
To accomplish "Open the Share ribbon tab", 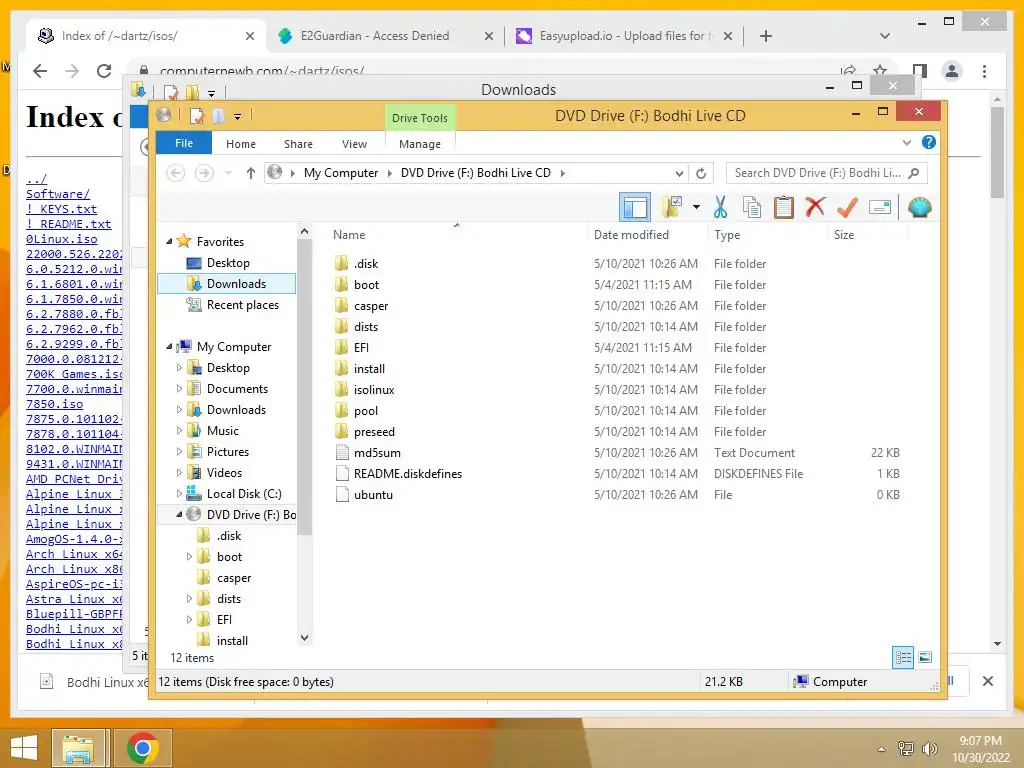I will [298, 144].
